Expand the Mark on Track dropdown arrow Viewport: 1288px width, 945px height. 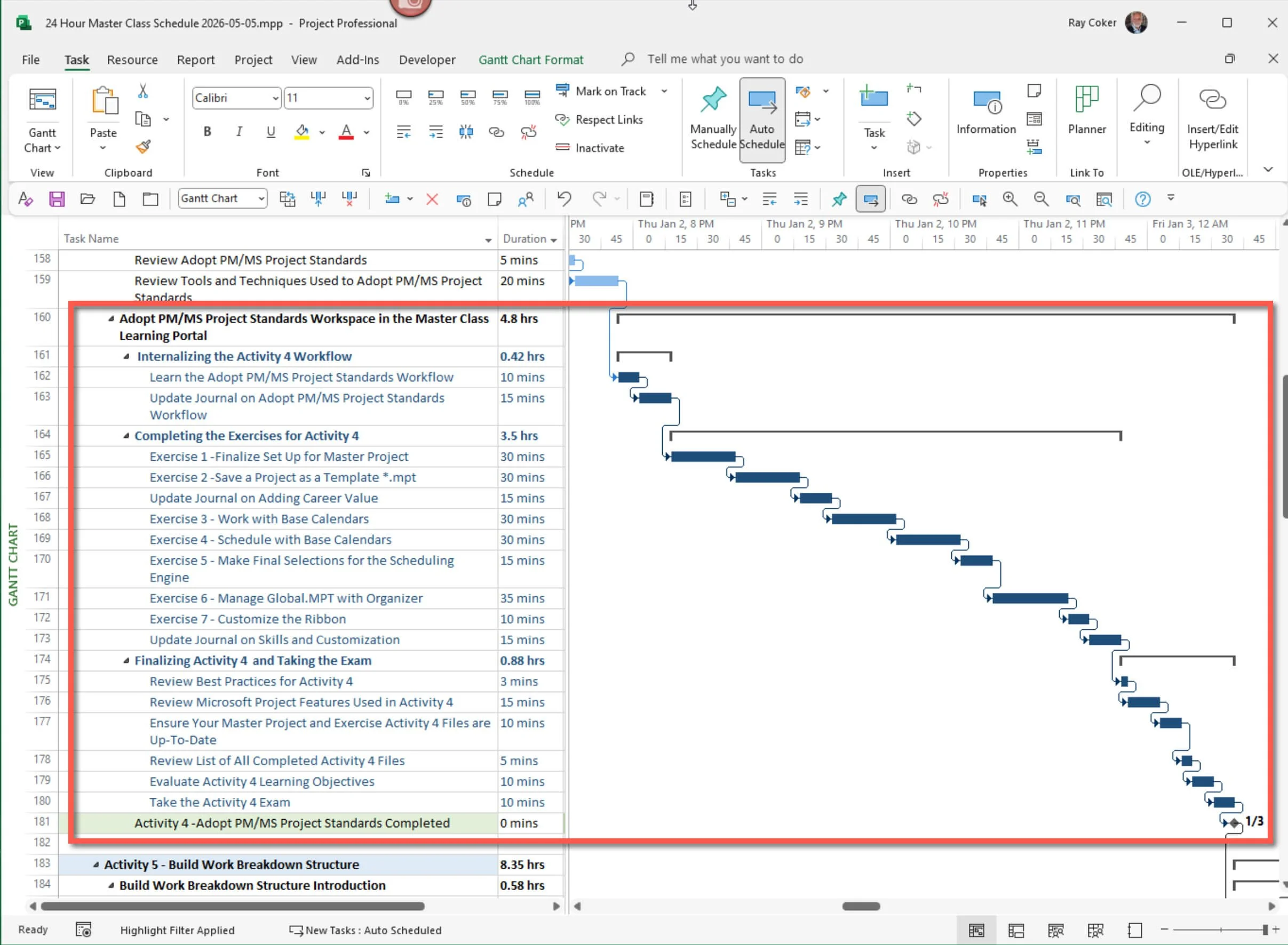pyautogui.click(x=664, y=91)
